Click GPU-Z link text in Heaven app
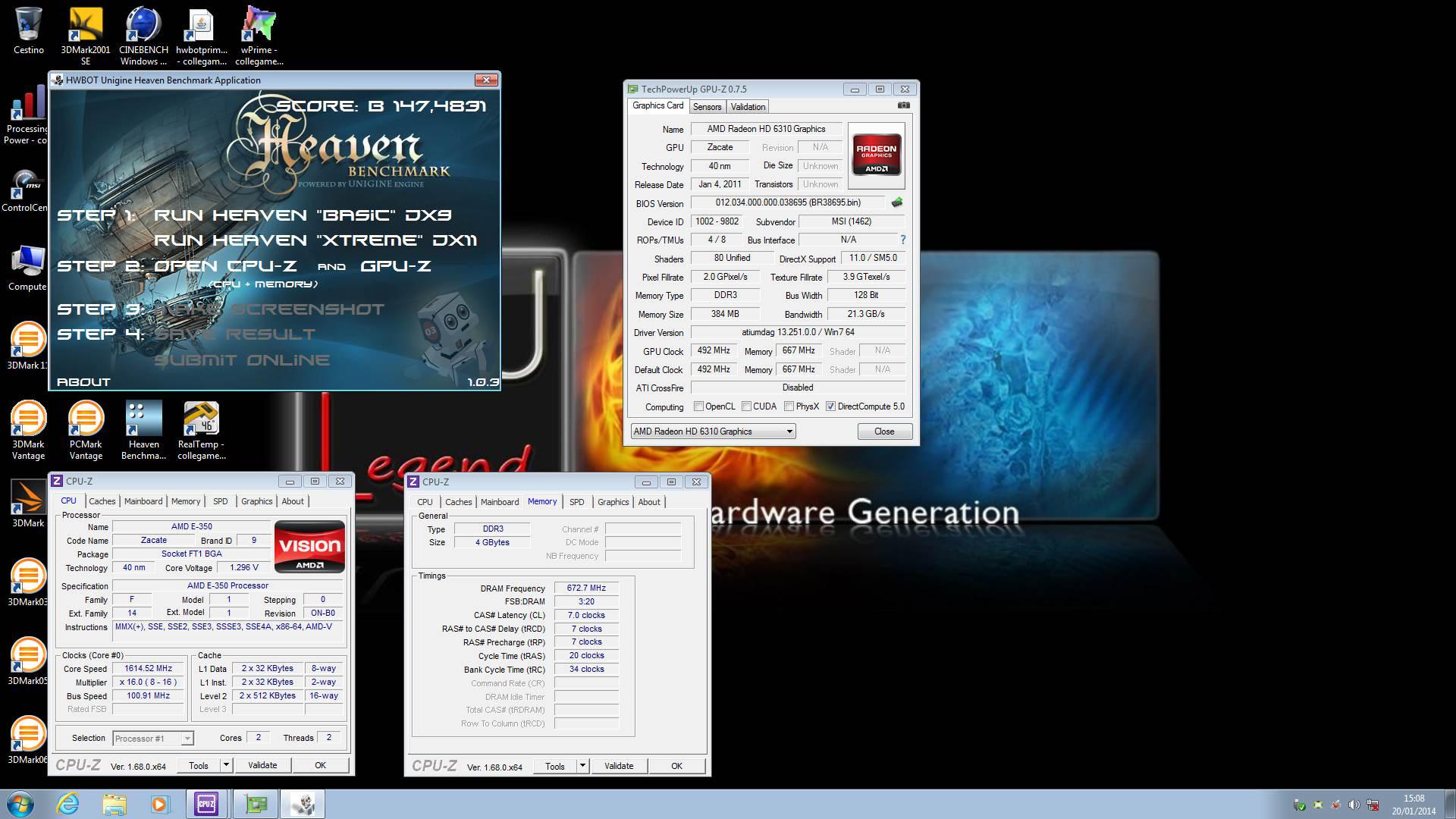This screenshot has height=819, width=1456. (x=396, y=266)
